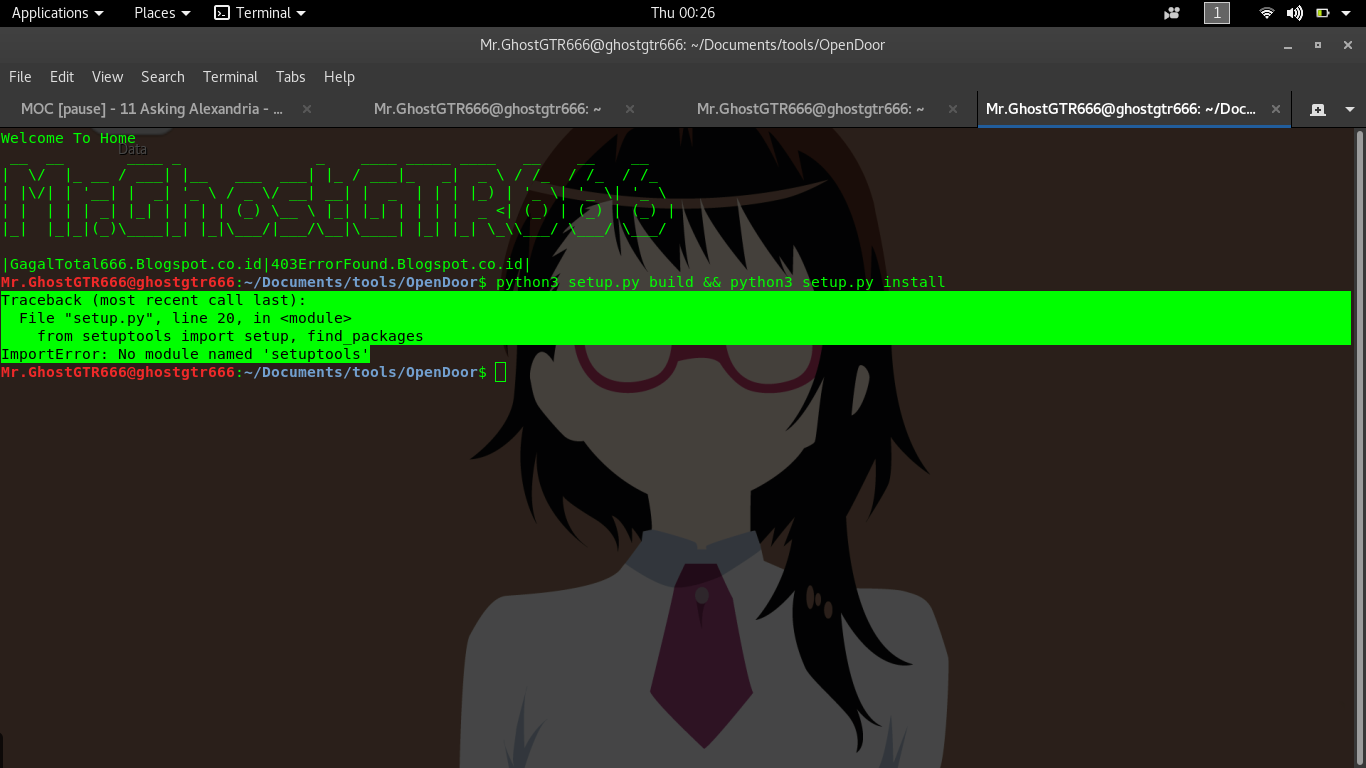Open the tab list dropdown arrow
The image size is (1366, 768).
(1350, 109)
